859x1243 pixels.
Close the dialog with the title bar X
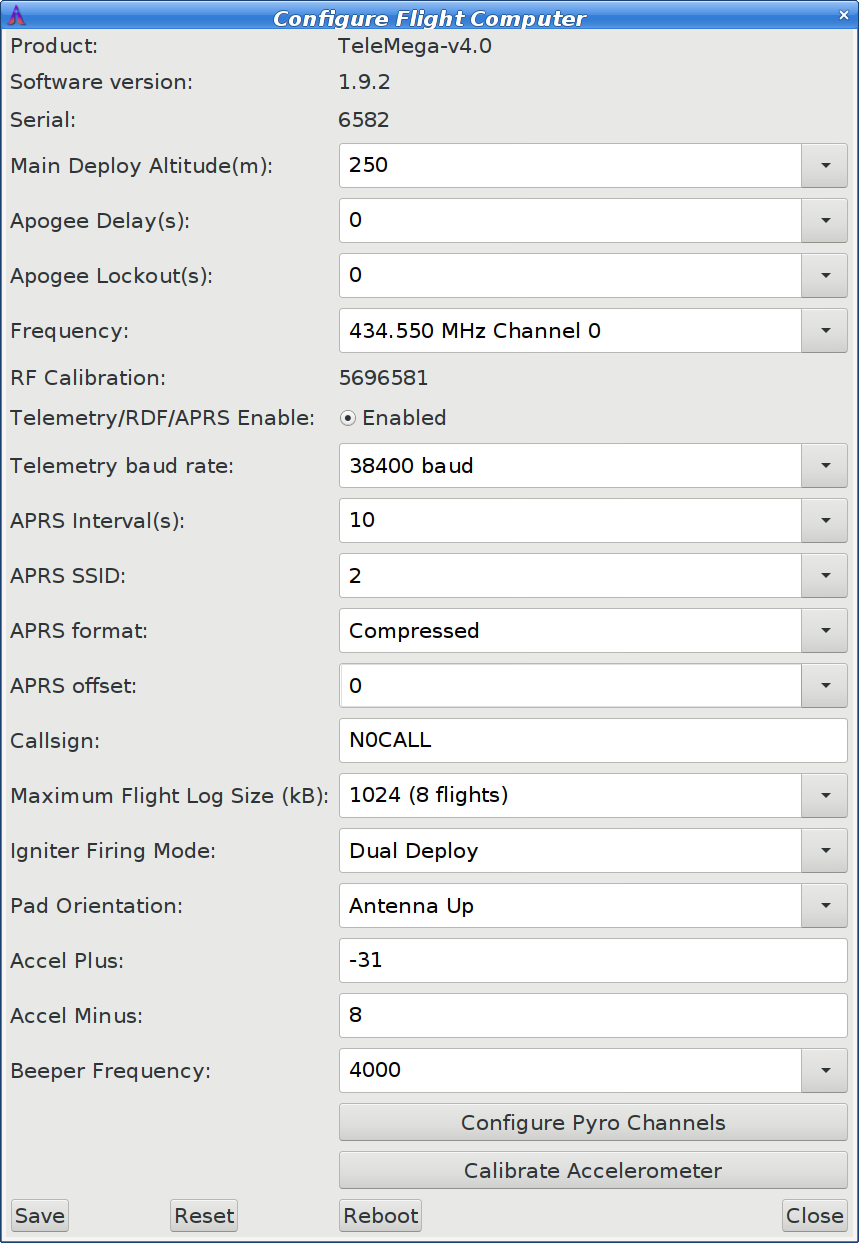click(x=843, y=16)
